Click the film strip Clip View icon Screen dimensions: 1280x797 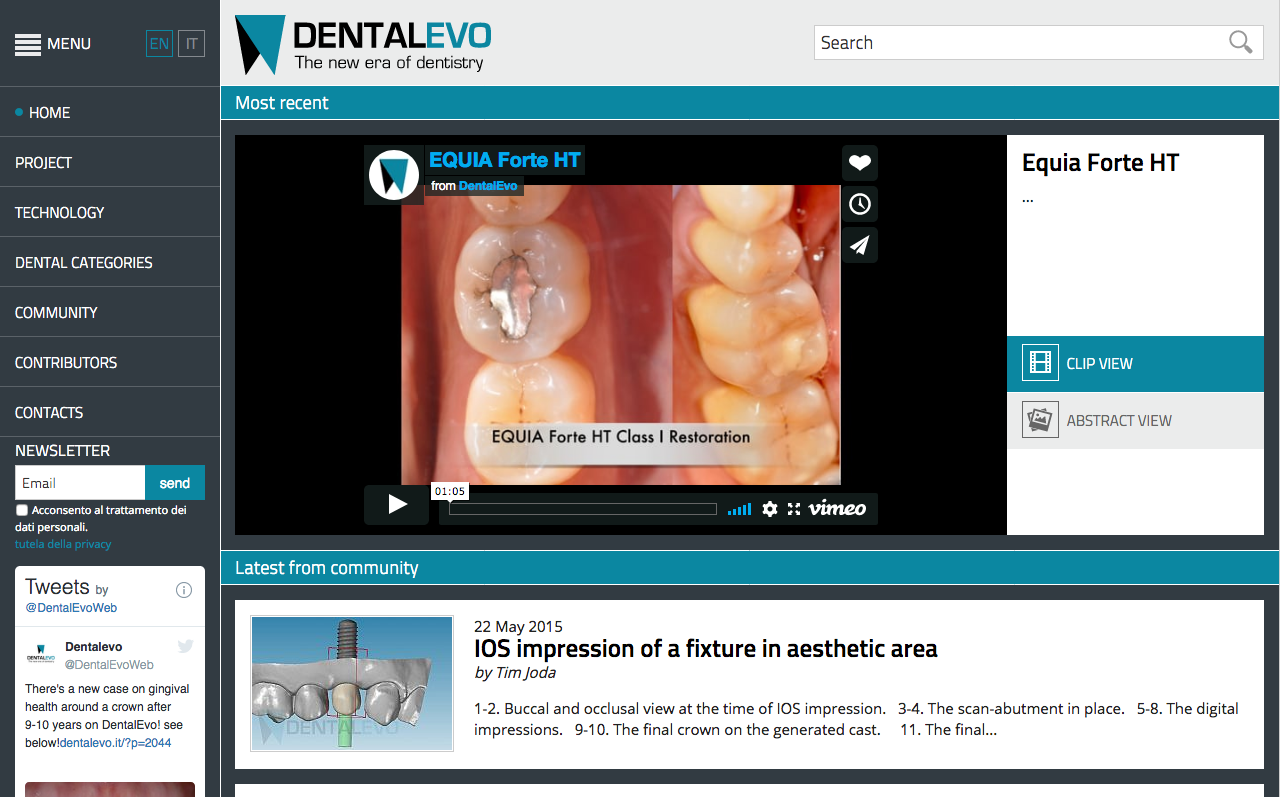coord(1040,363)
